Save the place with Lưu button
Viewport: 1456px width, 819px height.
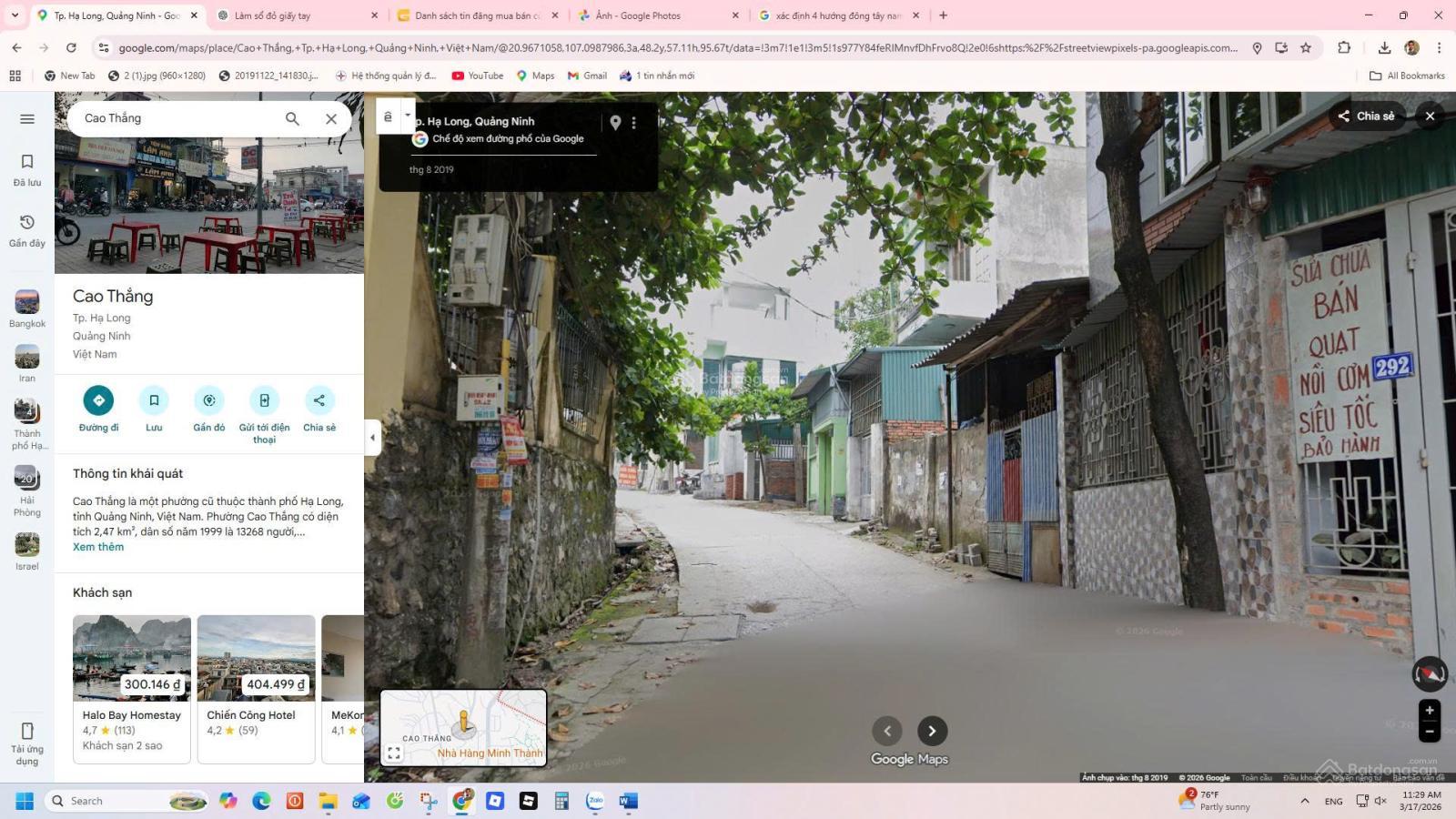154,409
